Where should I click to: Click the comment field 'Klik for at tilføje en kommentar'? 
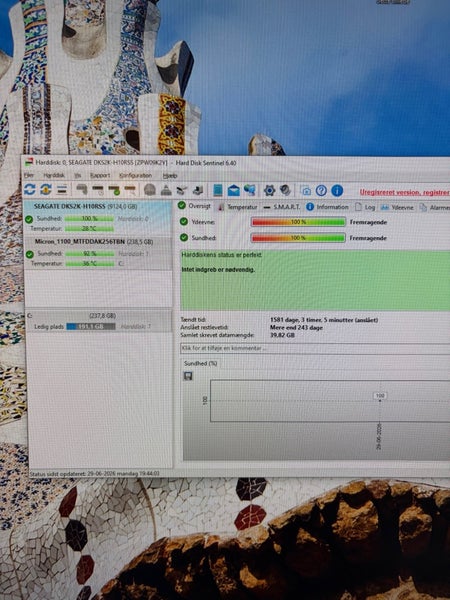315,348
